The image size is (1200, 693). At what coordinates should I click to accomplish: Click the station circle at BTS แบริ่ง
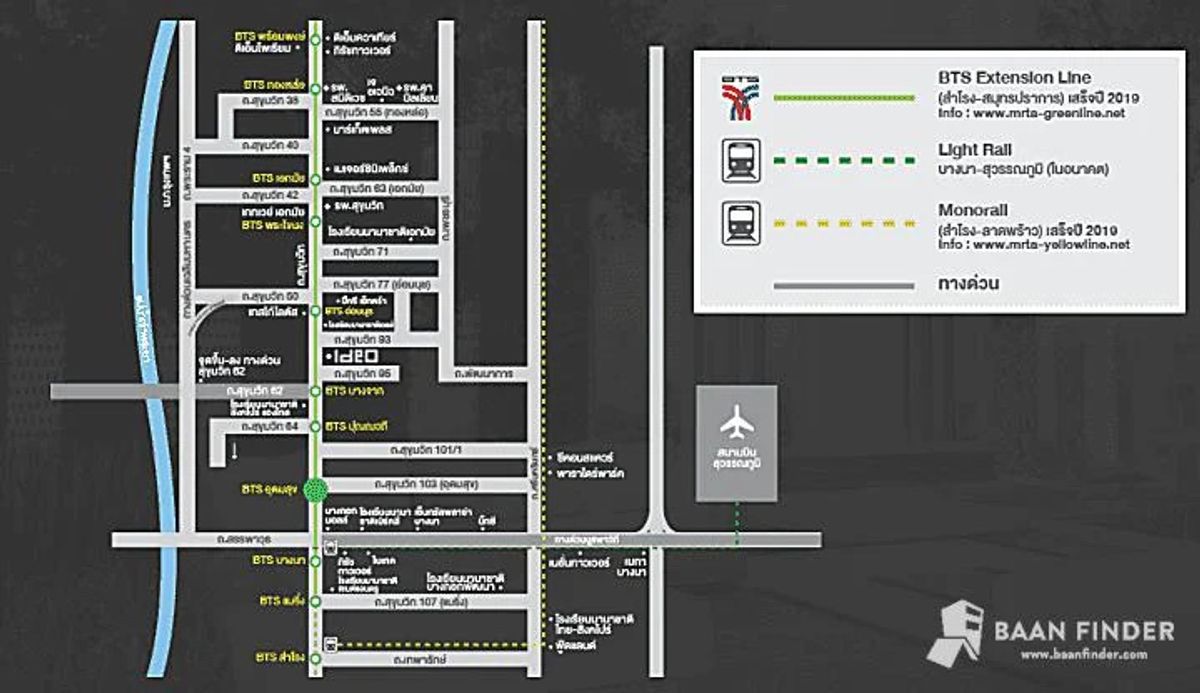[316, 602]
